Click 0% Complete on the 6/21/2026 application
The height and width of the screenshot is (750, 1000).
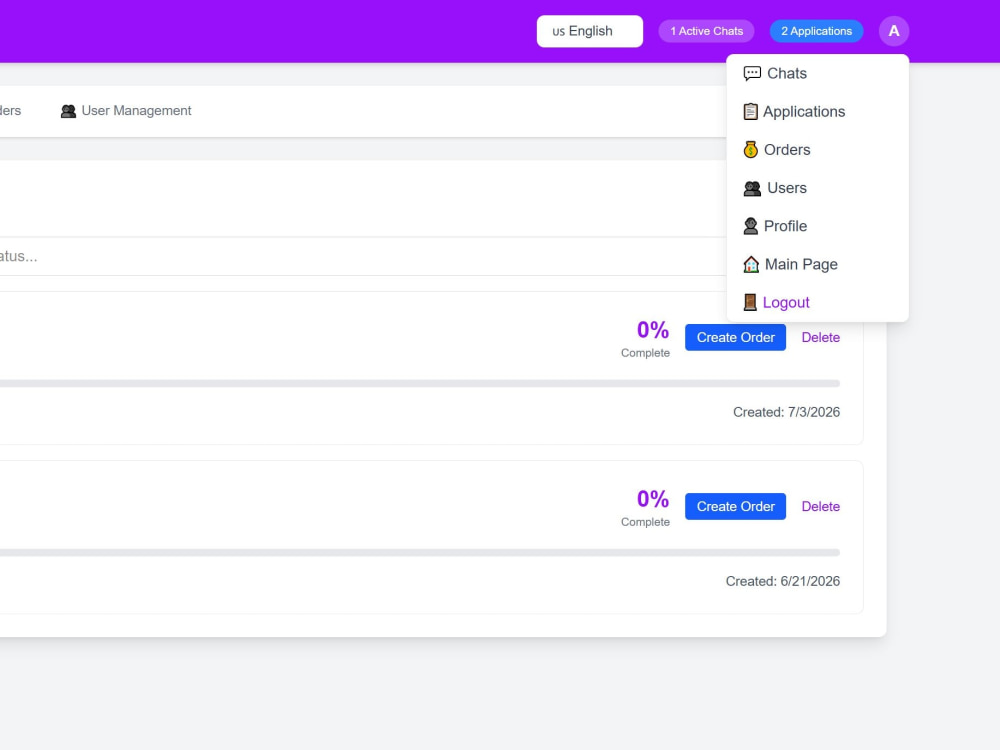click(x=645, y=508)
